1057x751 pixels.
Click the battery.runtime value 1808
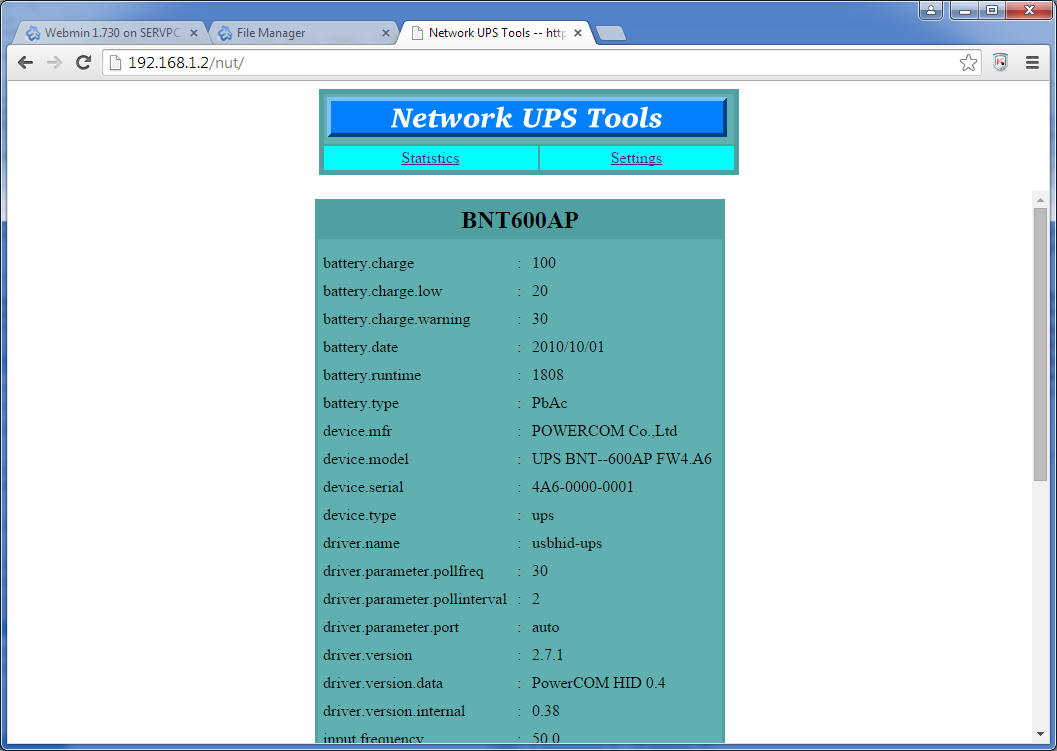point(547,375)
